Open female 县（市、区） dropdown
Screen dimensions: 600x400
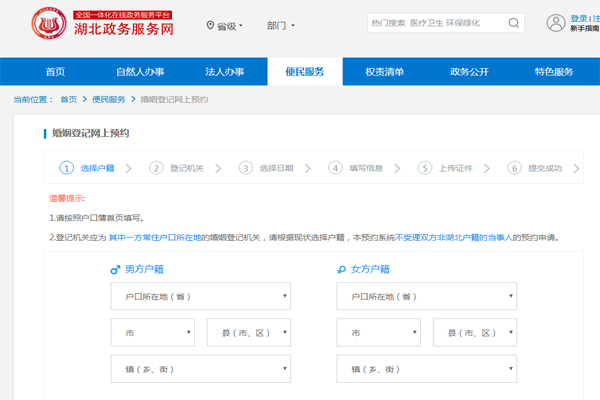click(475, 332)
